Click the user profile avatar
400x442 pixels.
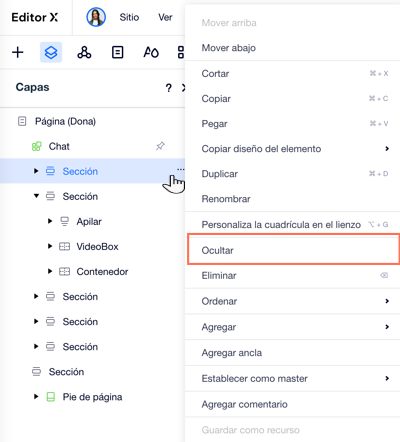[x=96, y=17]
